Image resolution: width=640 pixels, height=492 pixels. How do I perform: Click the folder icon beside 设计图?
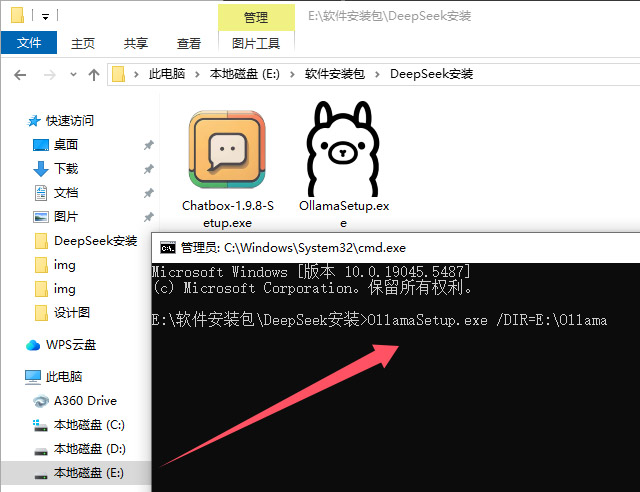coord(41,313)
